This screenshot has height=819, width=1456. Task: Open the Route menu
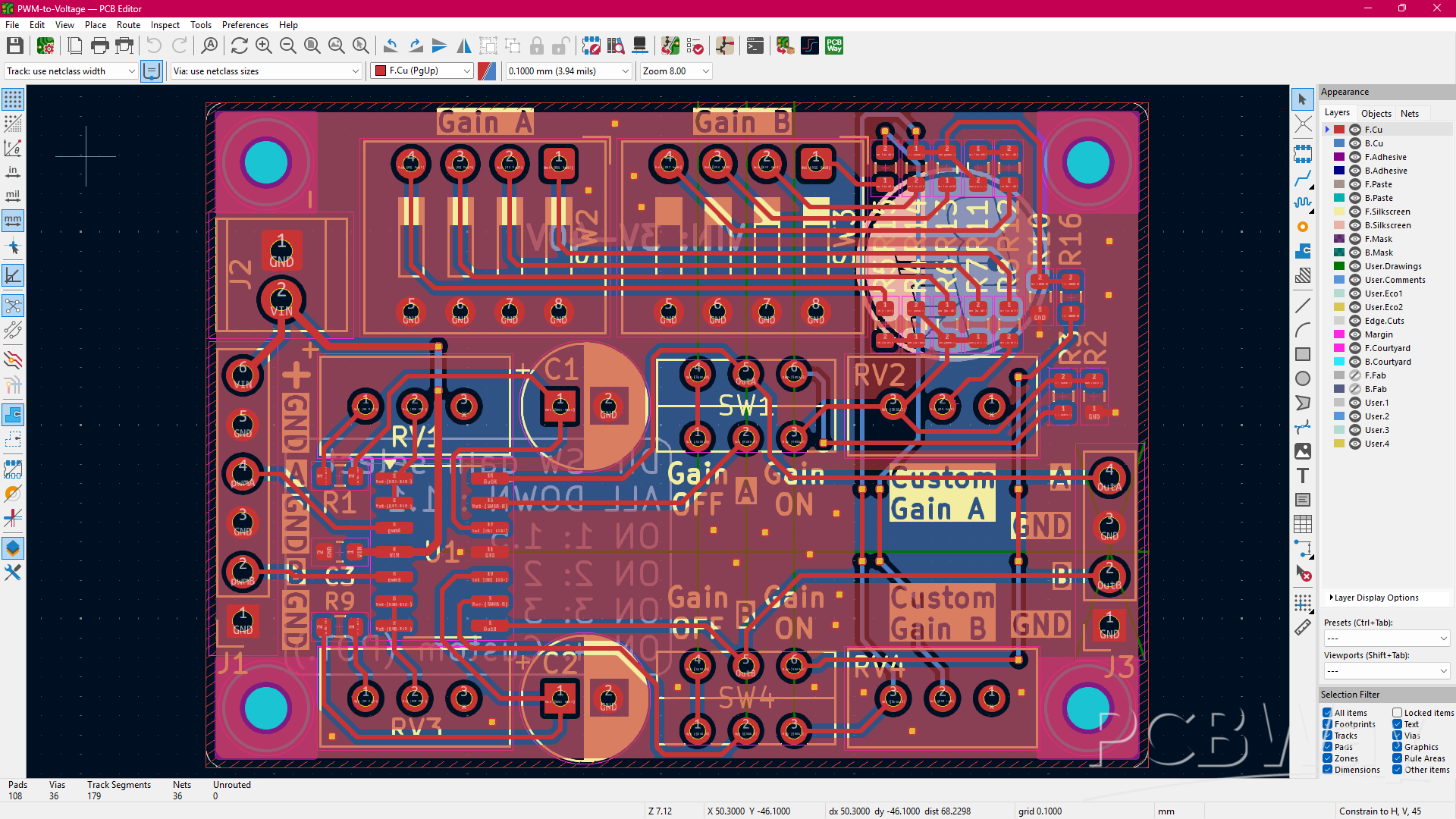[x=128, y=24]
